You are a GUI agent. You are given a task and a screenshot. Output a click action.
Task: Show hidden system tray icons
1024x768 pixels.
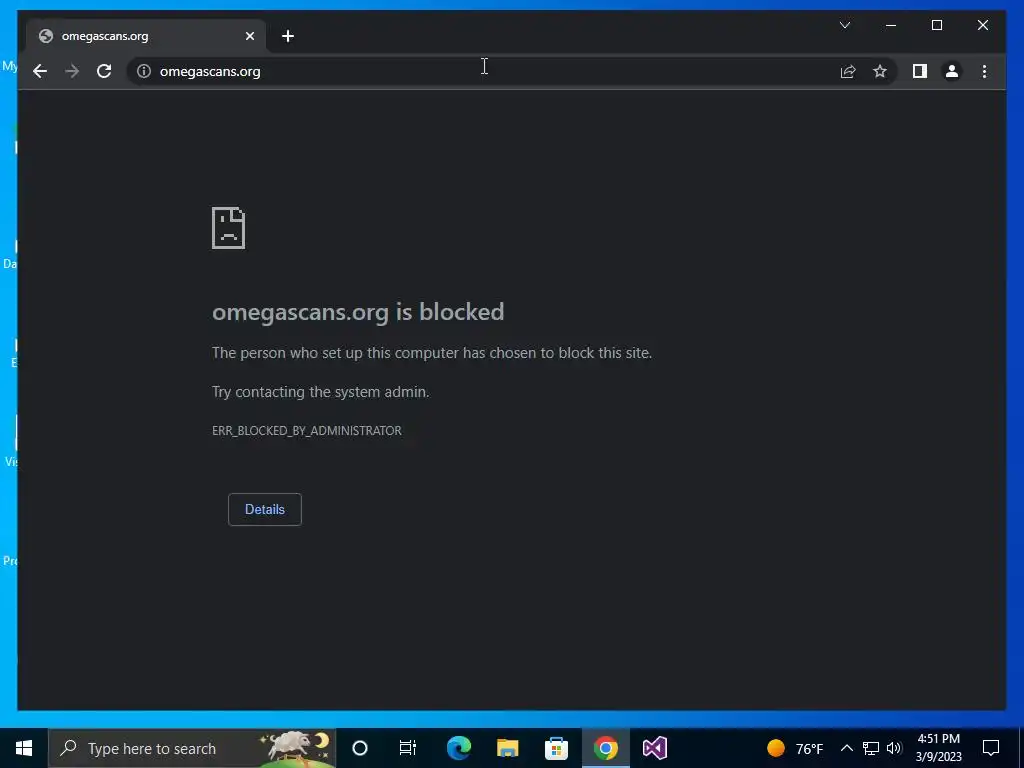(846, 748)
